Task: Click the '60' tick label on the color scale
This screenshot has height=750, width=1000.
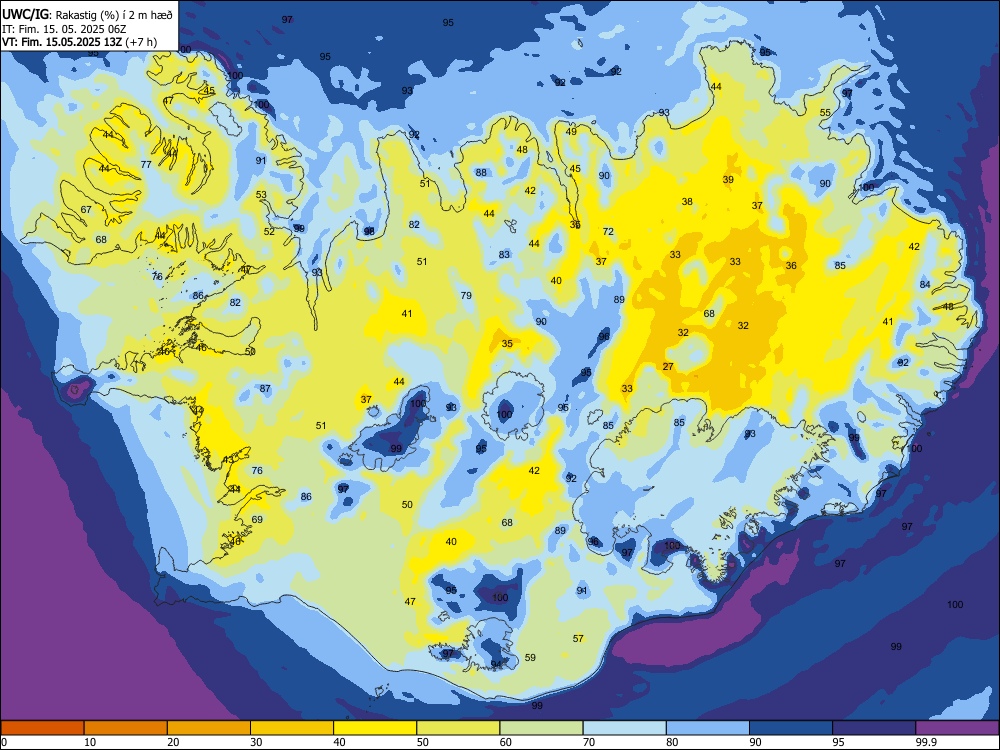Action: point(506,742)
